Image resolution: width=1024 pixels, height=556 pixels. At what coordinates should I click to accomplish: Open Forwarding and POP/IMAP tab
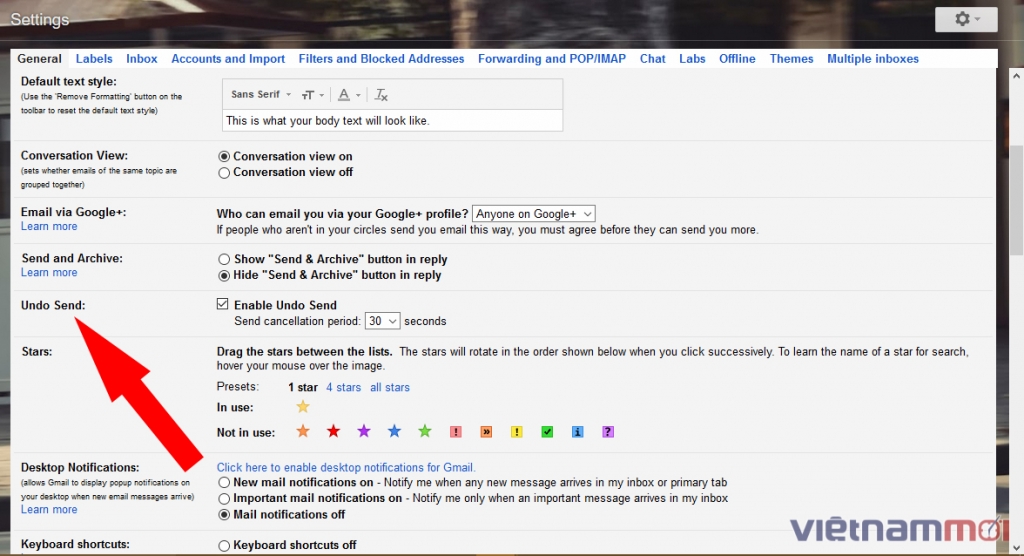[x=552, y=59]
